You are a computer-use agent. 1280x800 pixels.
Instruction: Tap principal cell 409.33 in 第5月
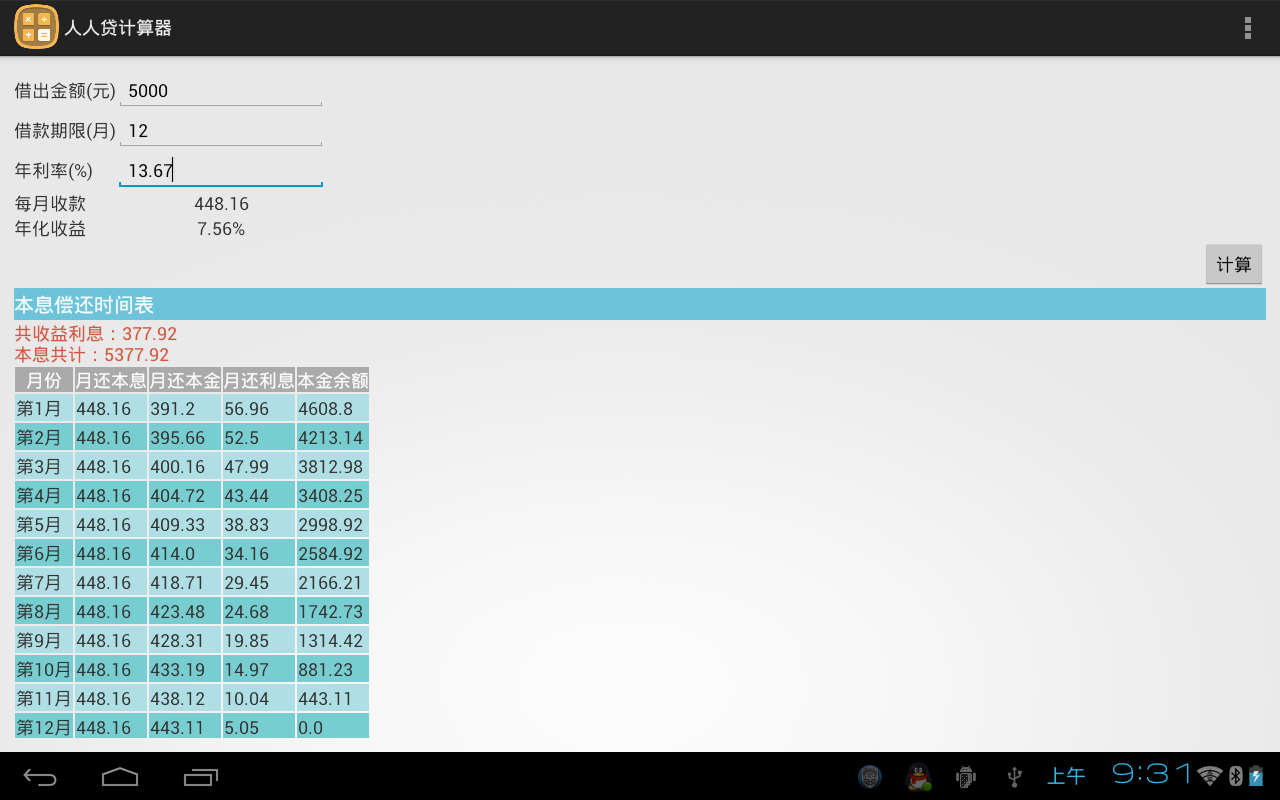[185, 524]
